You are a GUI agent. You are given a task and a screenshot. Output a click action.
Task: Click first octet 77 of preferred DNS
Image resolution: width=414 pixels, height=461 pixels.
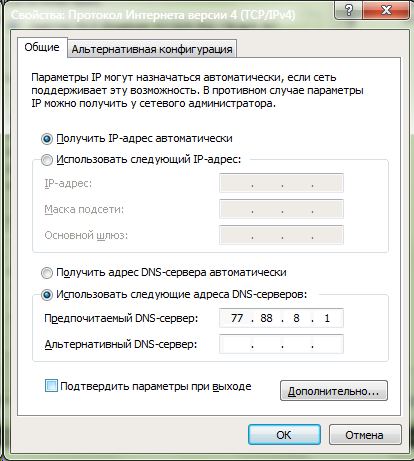tap(237, 318)
